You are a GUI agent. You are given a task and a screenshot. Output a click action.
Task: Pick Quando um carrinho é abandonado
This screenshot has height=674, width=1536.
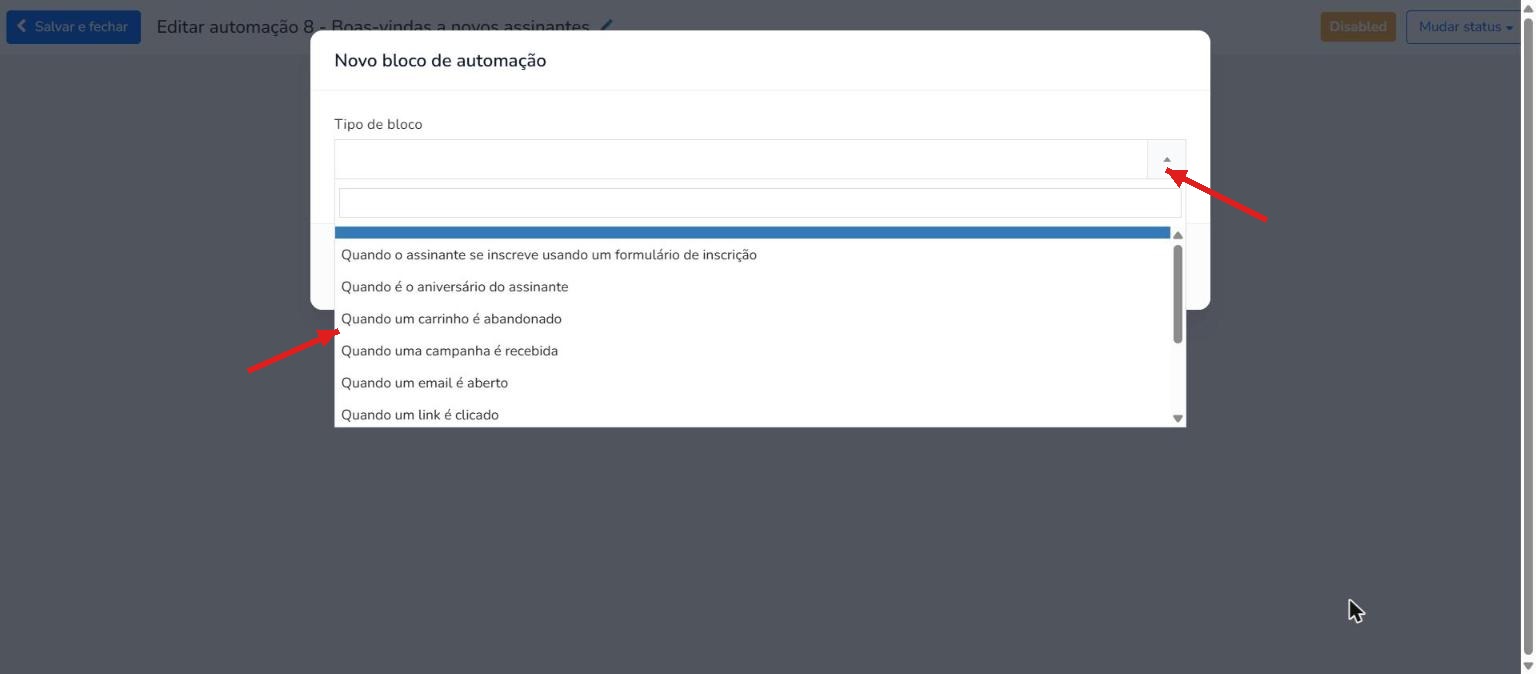(x=752, y=319)
